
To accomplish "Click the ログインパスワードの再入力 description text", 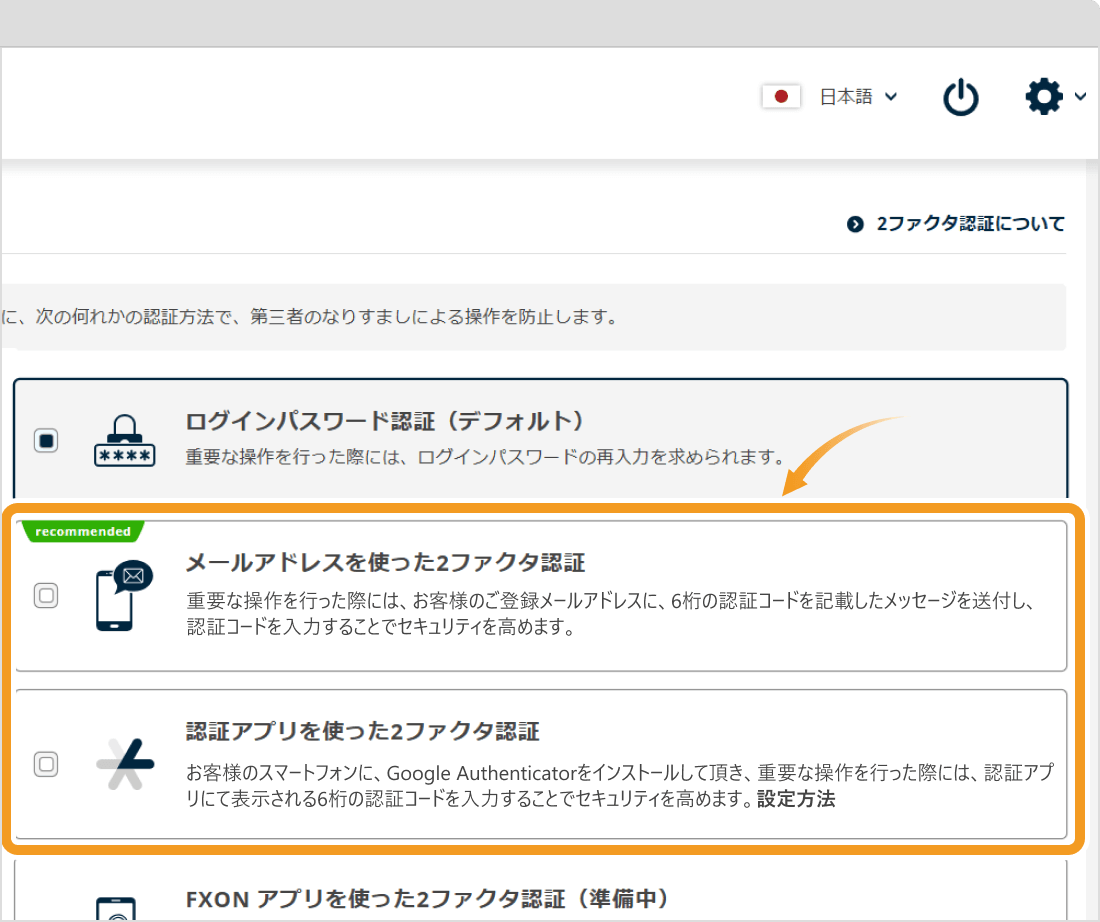I will 485,457.
